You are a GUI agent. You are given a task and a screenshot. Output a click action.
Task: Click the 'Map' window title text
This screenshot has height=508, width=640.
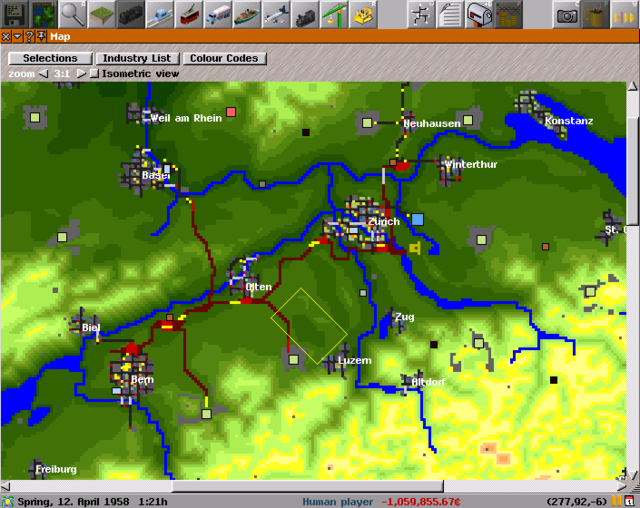click(x=60, y=37)
